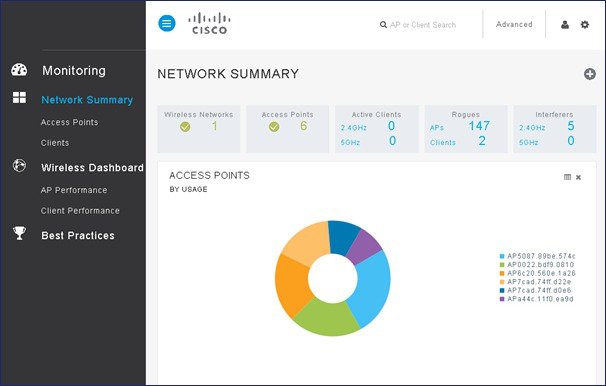Switch Access Points widget to table view
Screen dimensions: 606x386
point(567,177)
